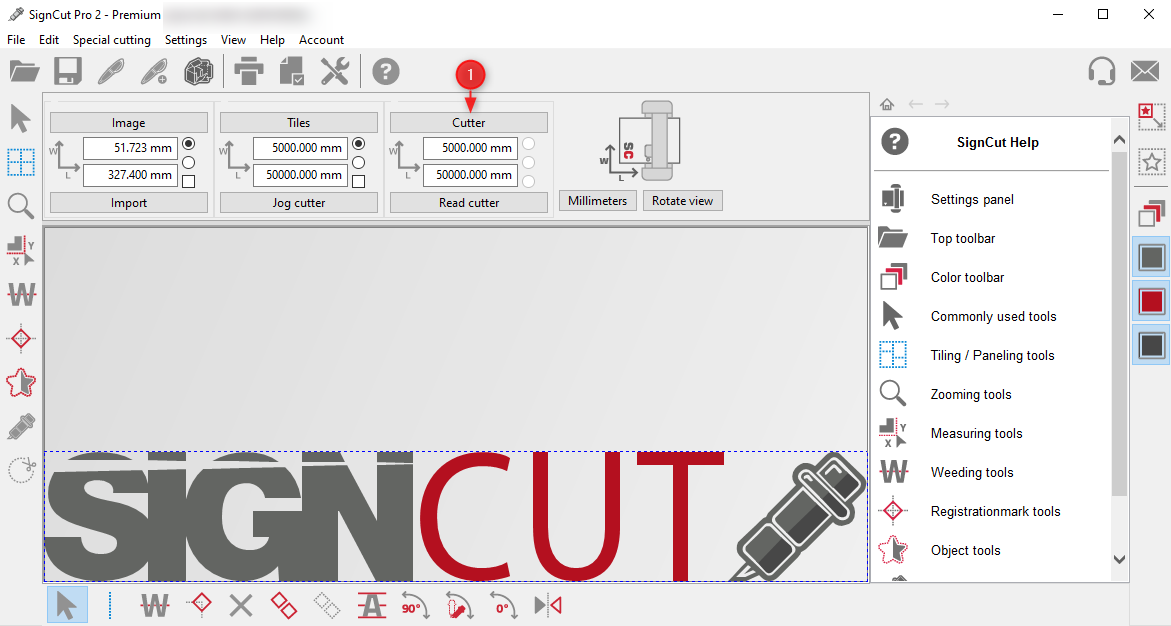Click the home icon in help panel
The height and width of the screenshot is (626, 1171).
886,104
